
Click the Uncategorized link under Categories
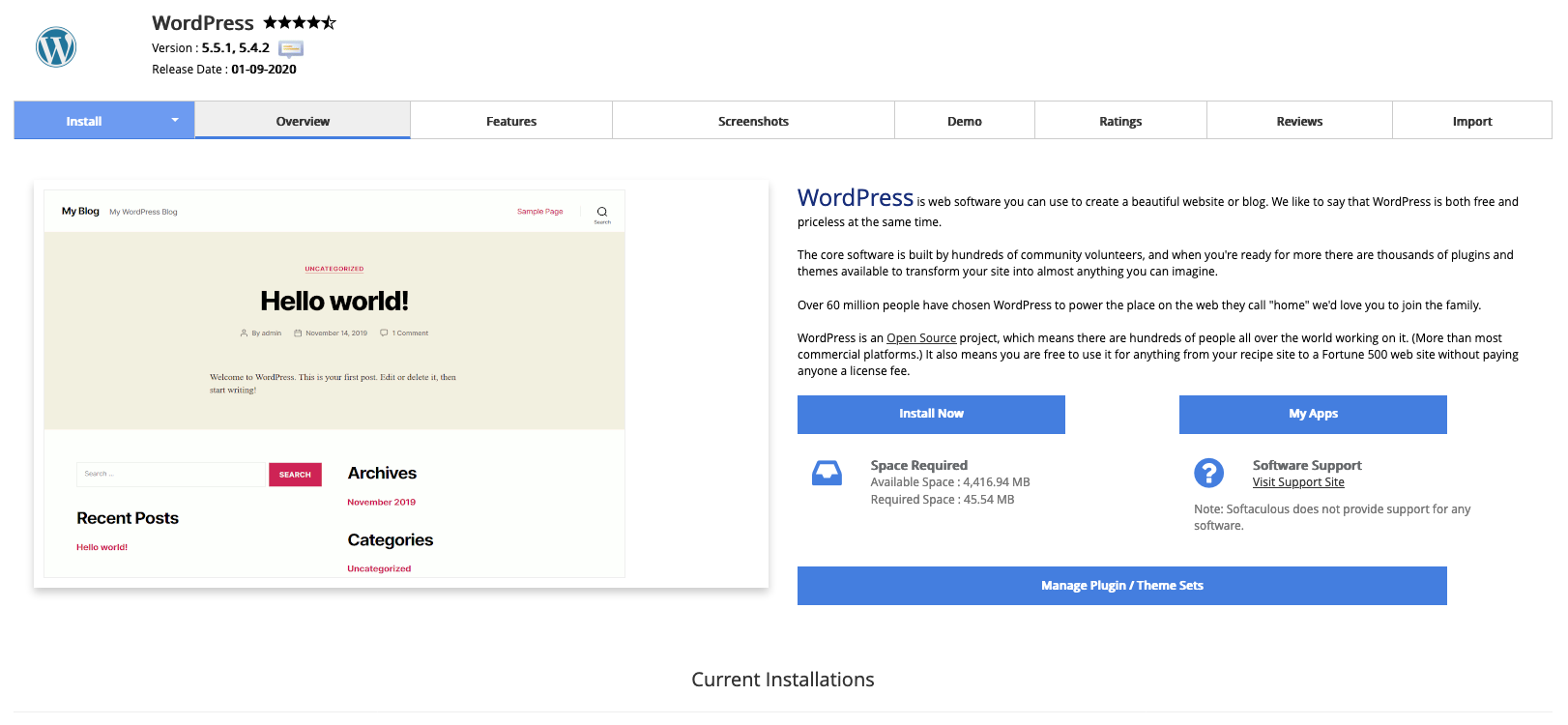coord(379,569)
